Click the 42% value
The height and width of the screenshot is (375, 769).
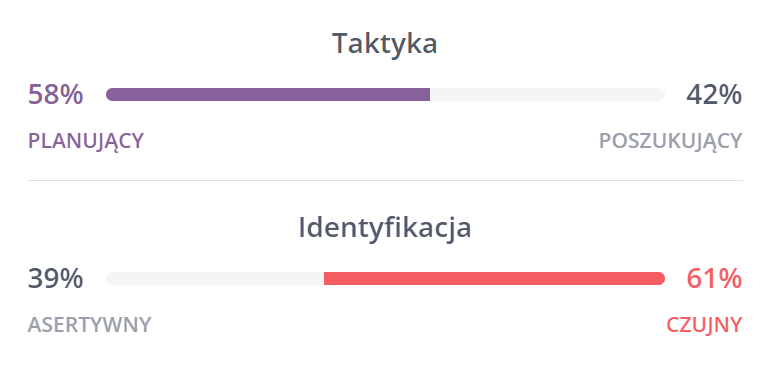click(714, 95)
